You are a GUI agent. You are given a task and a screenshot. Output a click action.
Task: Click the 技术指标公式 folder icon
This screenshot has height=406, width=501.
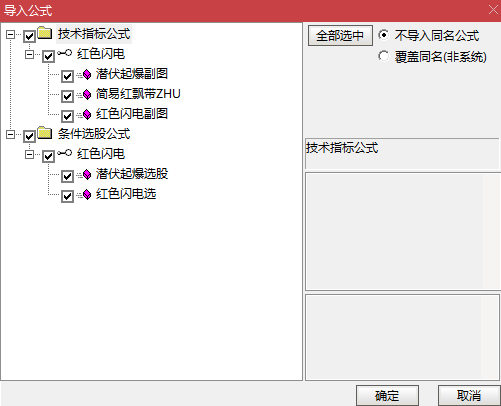(x=45, y=33)
